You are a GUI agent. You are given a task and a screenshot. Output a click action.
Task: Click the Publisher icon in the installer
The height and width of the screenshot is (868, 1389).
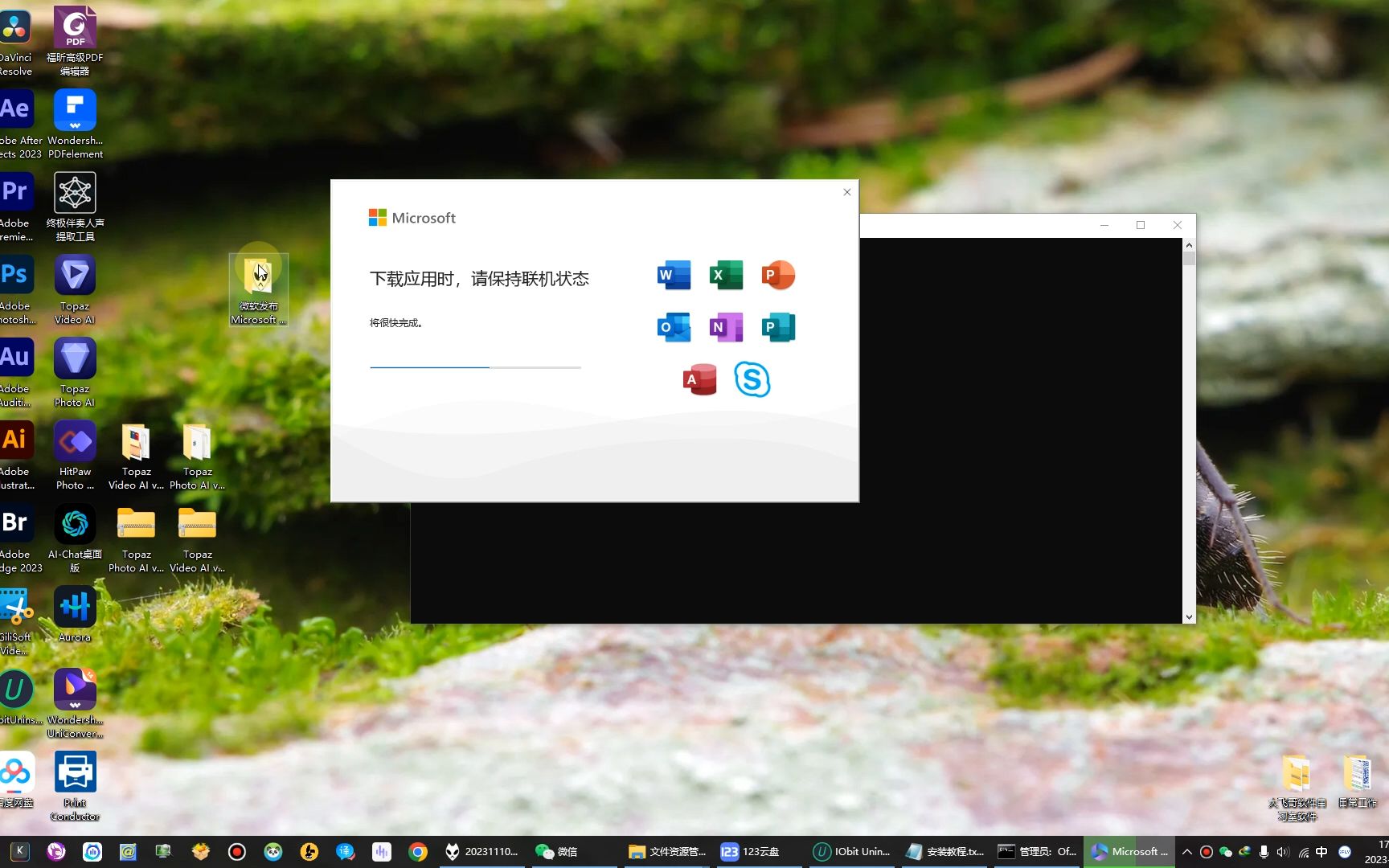point(778,327)
